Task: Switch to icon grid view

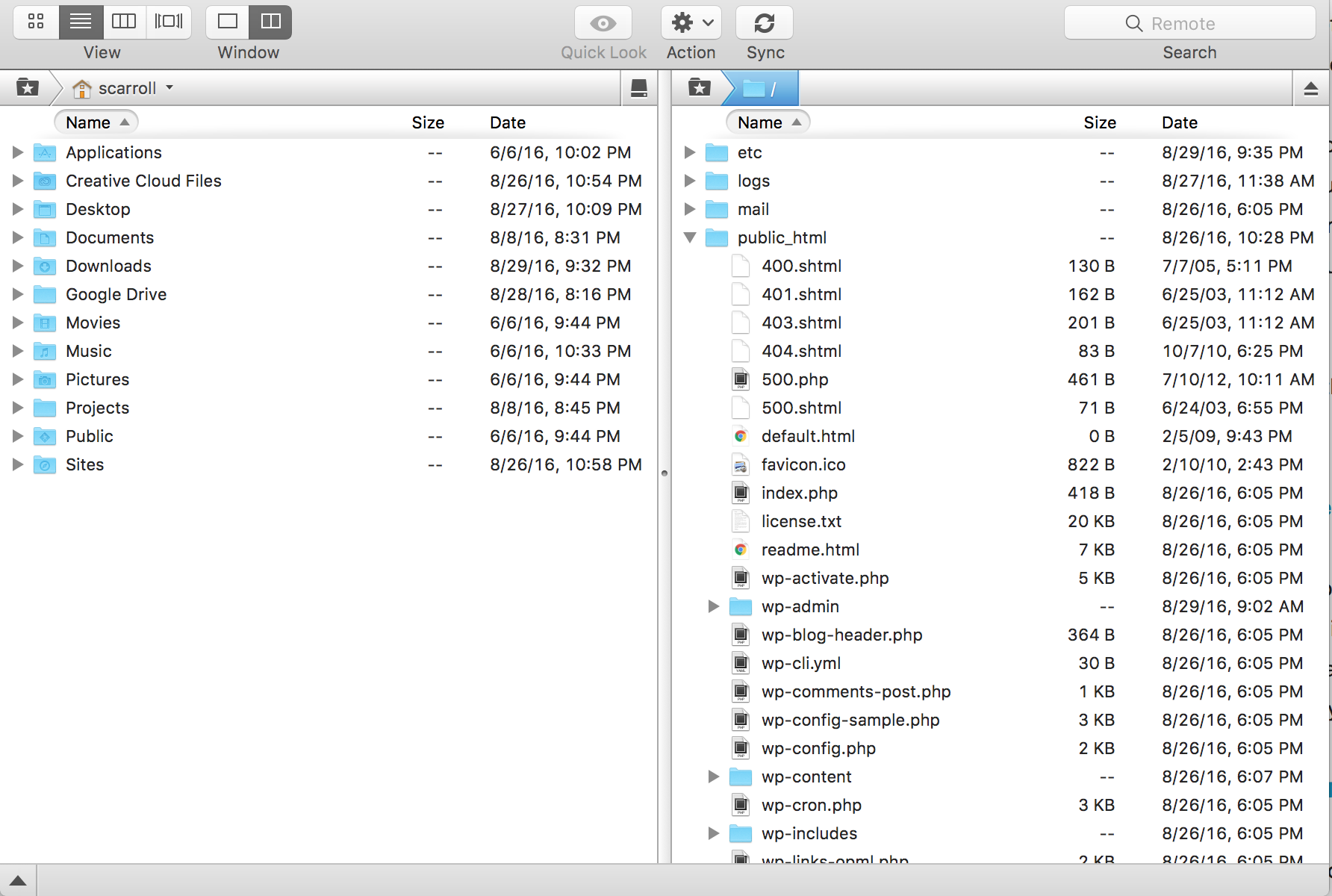Action: [x=36, y=22]
